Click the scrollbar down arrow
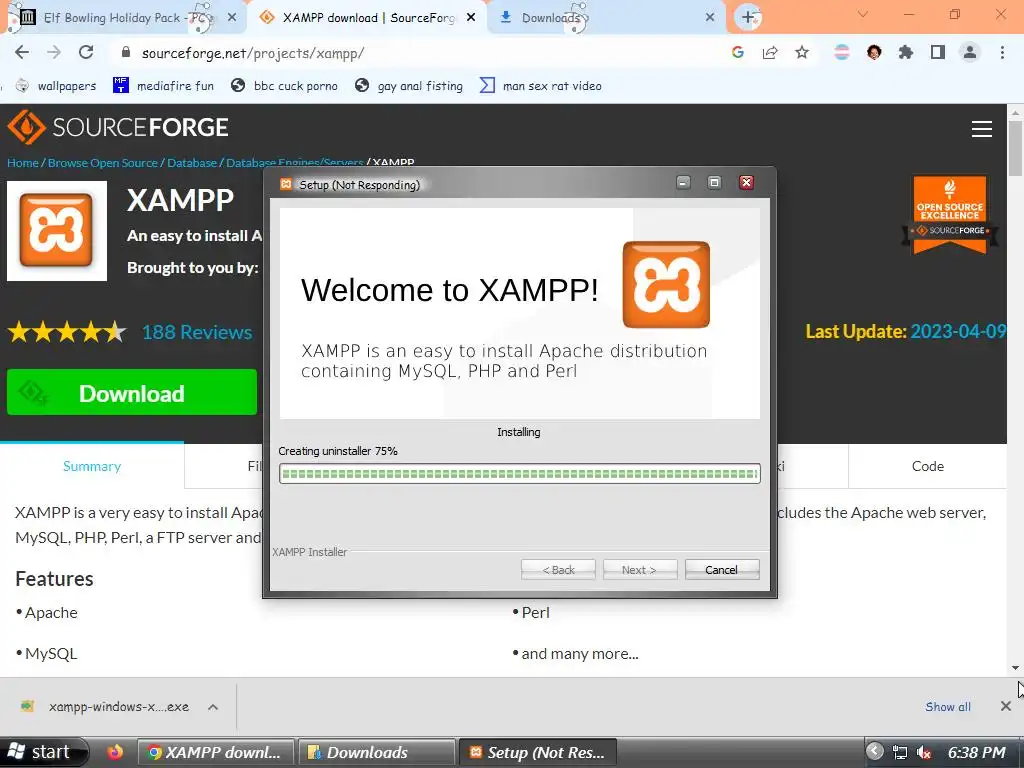 coord(1015,667)
